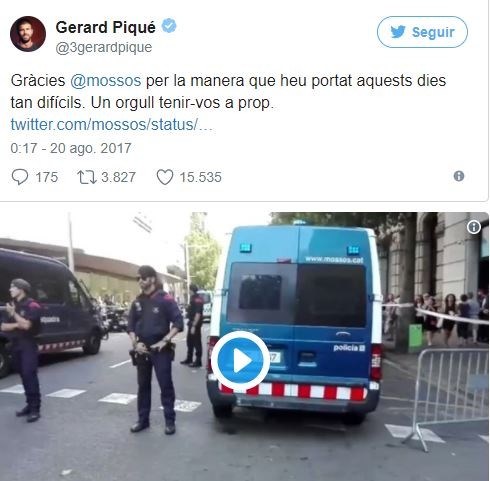Click the retweet arrows icon

point(87,177)
